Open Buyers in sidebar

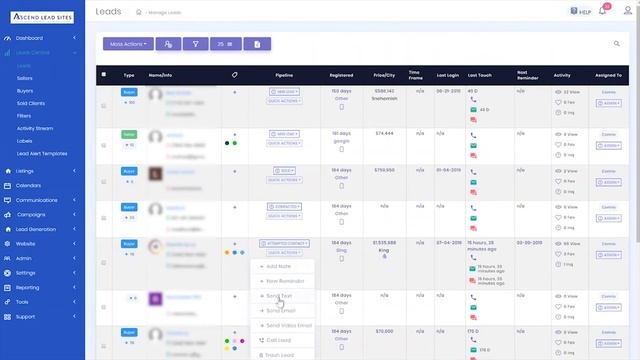click(25, 91)
